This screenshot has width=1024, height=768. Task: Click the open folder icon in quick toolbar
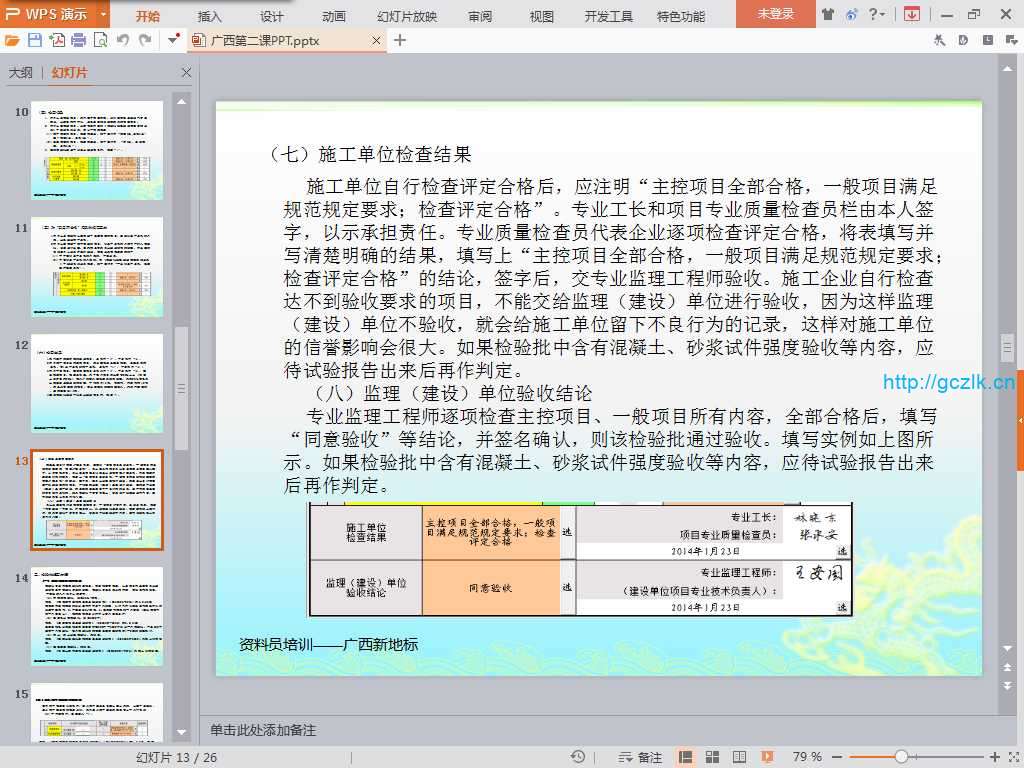click(x=12, y=40)
